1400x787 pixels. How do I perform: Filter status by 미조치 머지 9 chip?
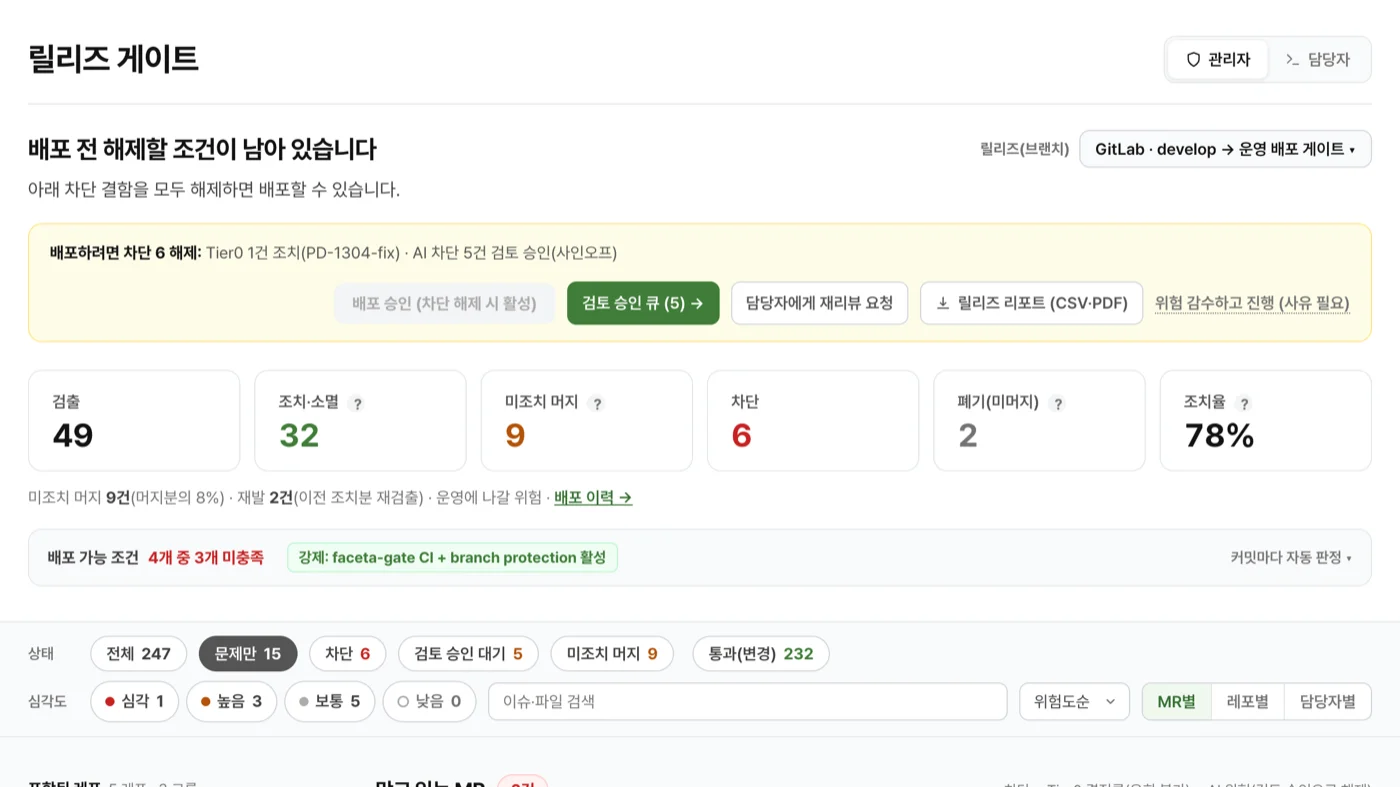tap(612, 654)
